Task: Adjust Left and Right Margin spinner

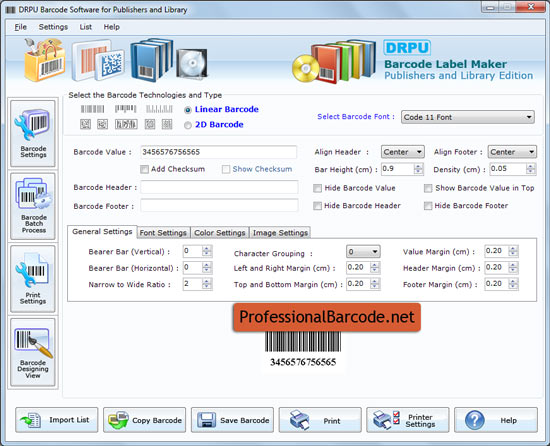Action: click(375, 268)
